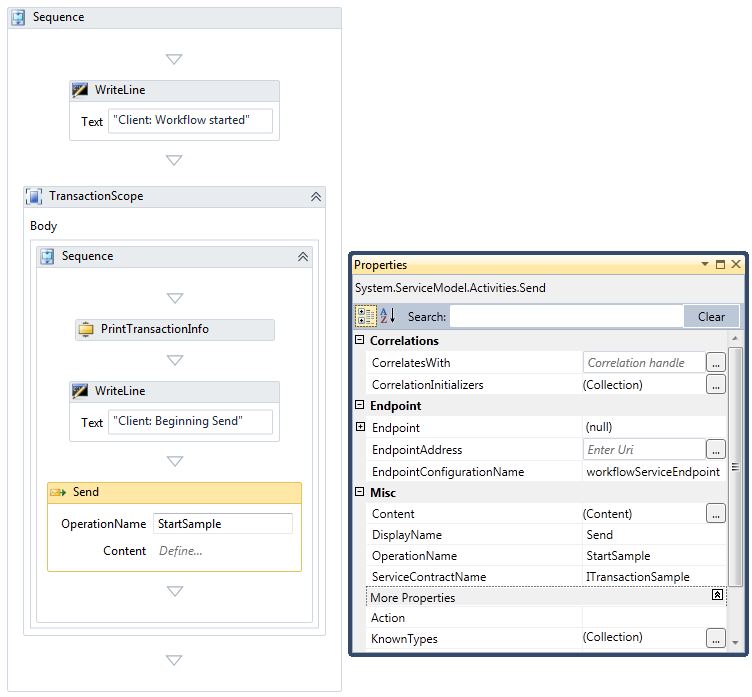Click the KnownTypes property label
Viewport: 752px width, 697px height.
[404, 639]
